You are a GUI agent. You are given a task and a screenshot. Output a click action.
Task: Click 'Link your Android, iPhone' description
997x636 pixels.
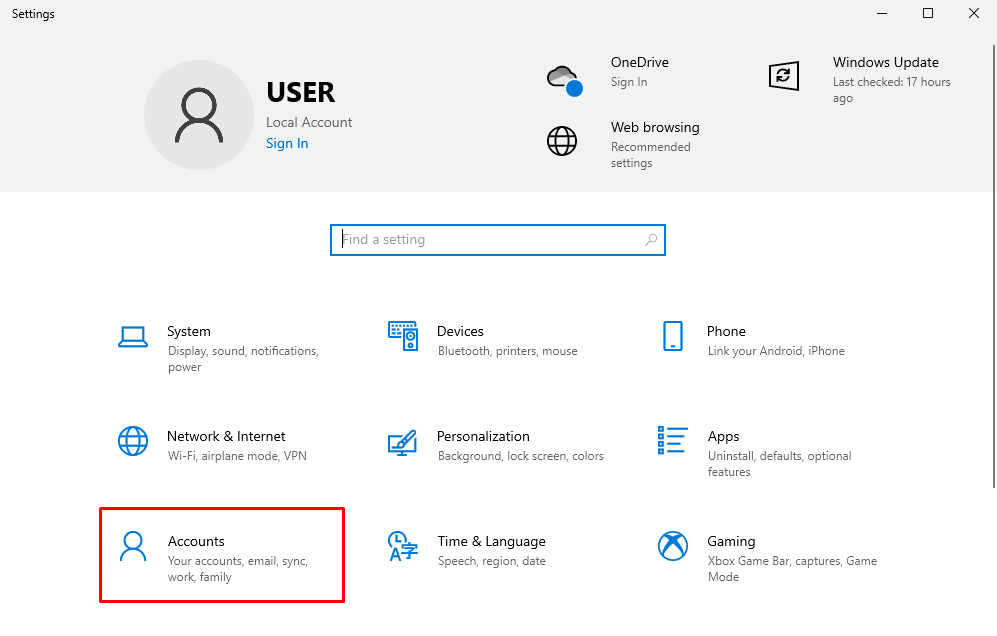(x=776, y=351)
